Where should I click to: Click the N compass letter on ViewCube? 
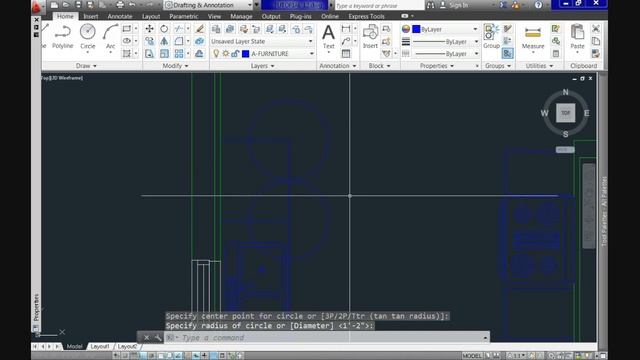[565, 92]
